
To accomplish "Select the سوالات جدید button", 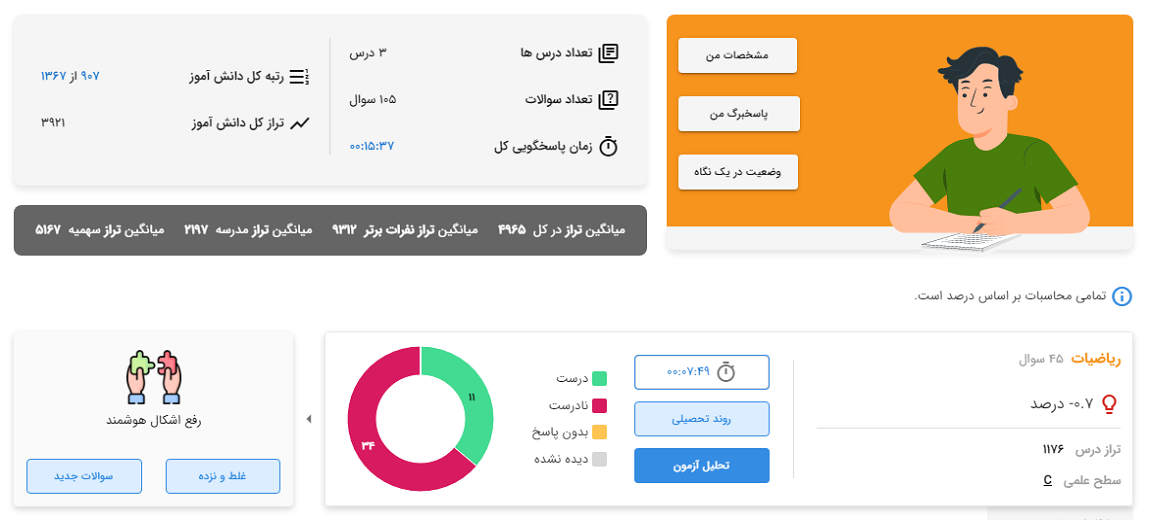I will pyautogui.click(x=84, y=477).
